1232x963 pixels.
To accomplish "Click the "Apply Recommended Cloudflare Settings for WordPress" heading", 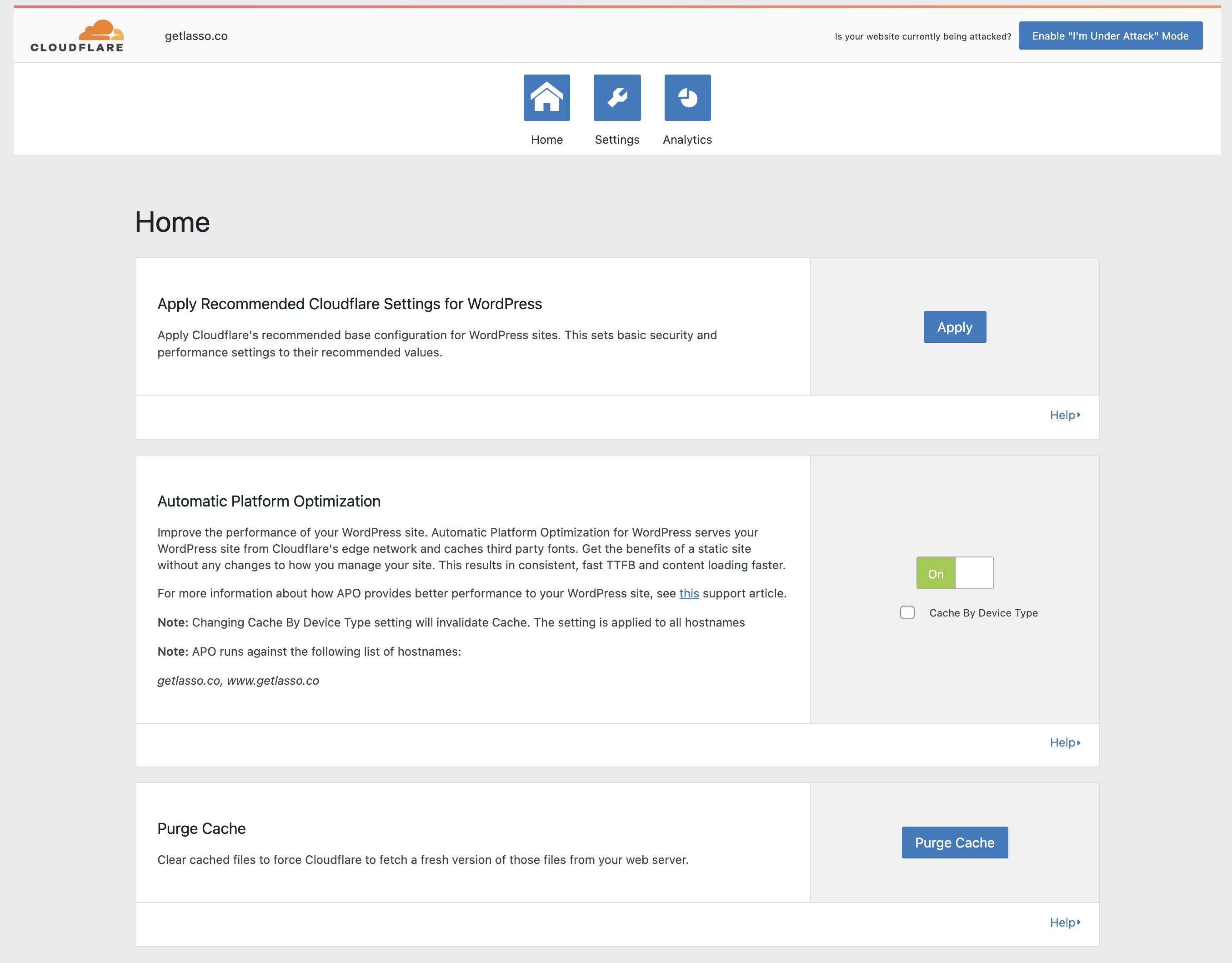I will point(350,304).
